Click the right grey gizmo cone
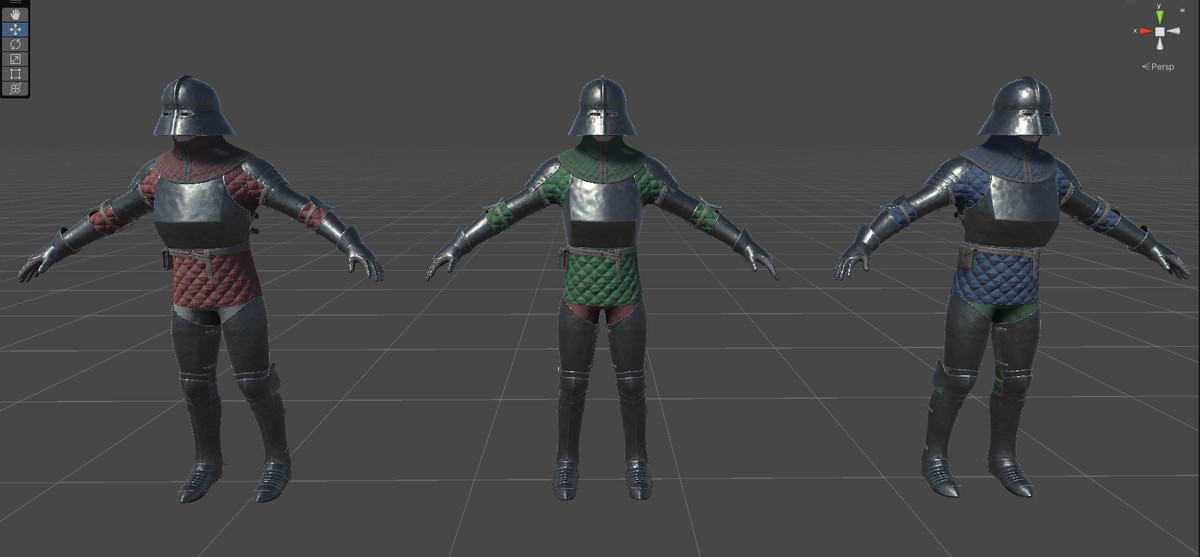1200x557 pixels. point(1175,31)
